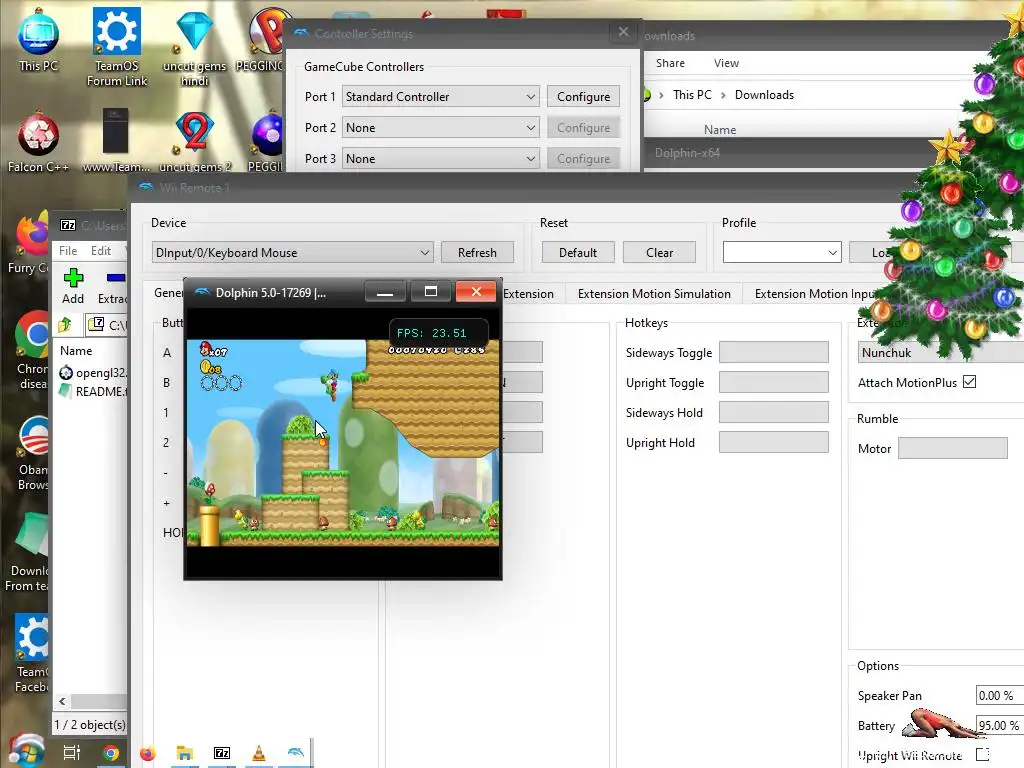Open Dolphin emulator from the taskbar
Image resolution: width=1024 pixels, height=768 pixels.
[x=296, y=753]
